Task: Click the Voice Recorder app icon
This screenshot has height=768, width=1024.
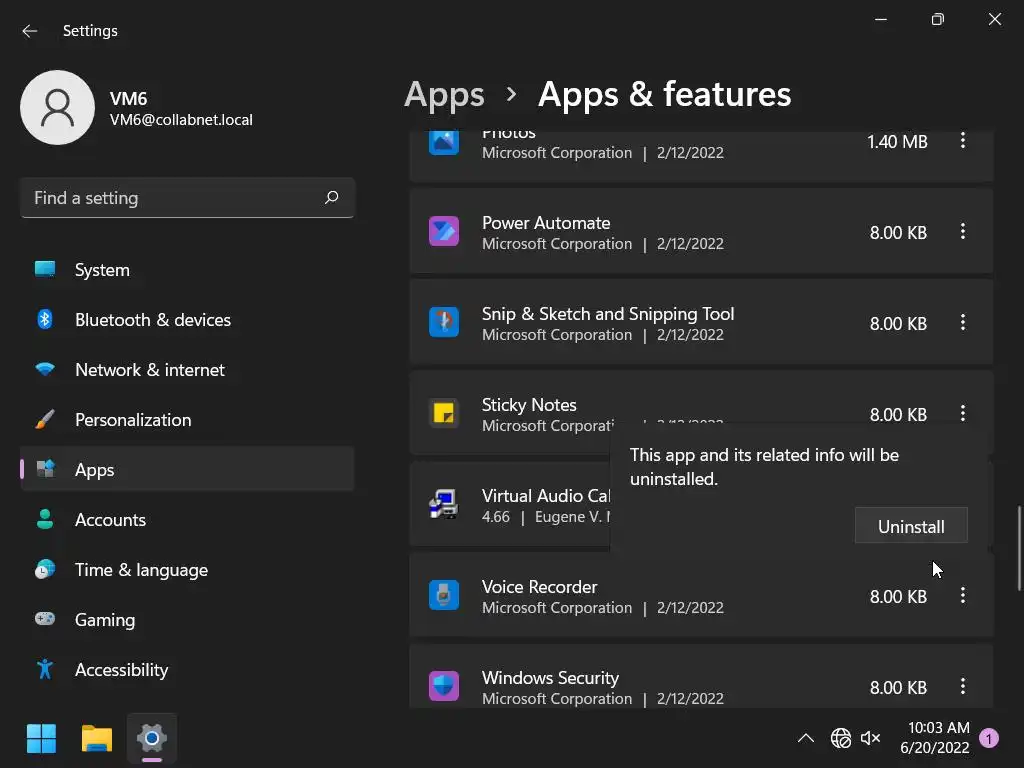Action: 444,596
